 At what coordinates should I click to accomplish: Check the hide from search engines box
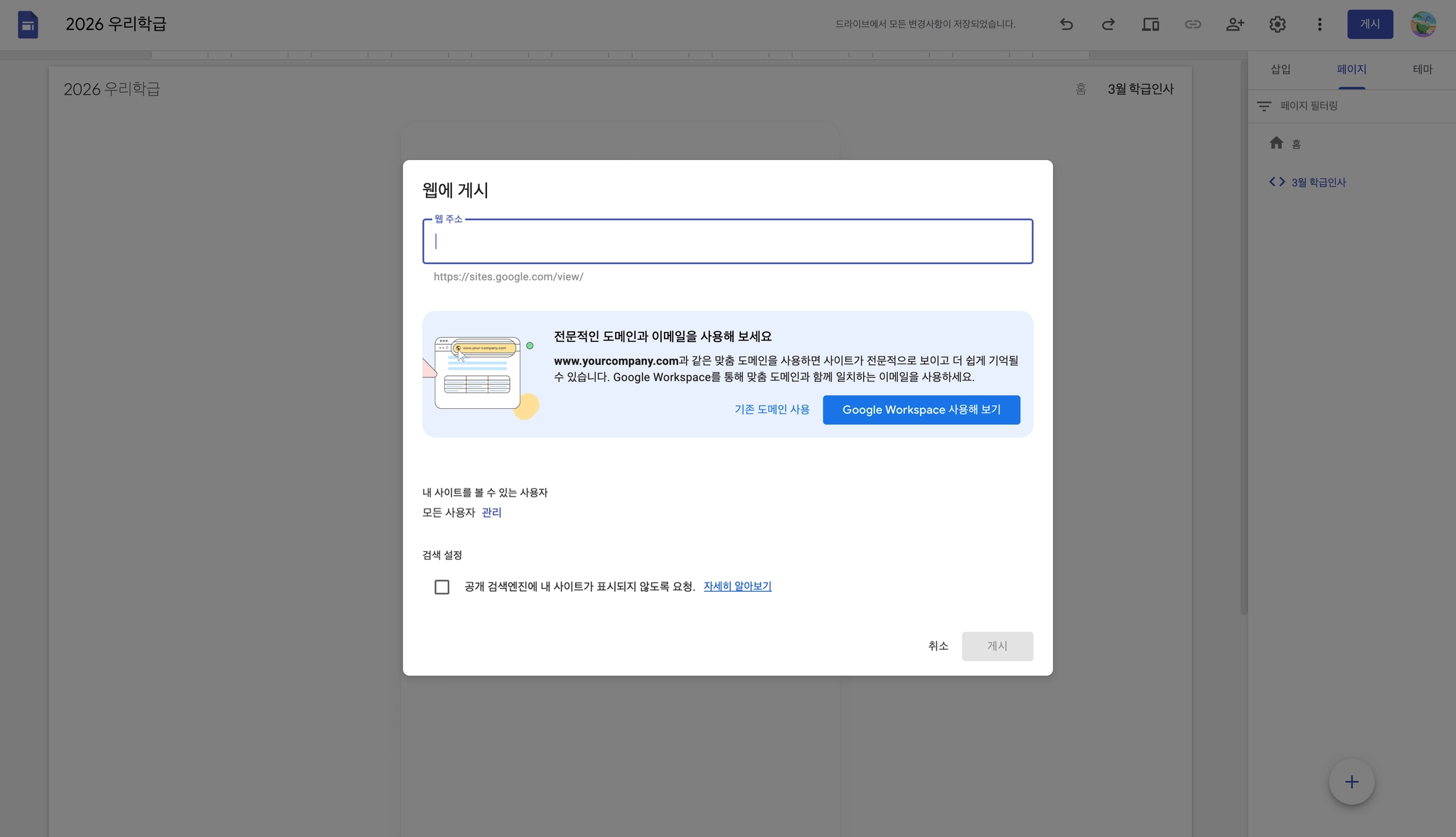pyautogui.click(x=441, y=587)
